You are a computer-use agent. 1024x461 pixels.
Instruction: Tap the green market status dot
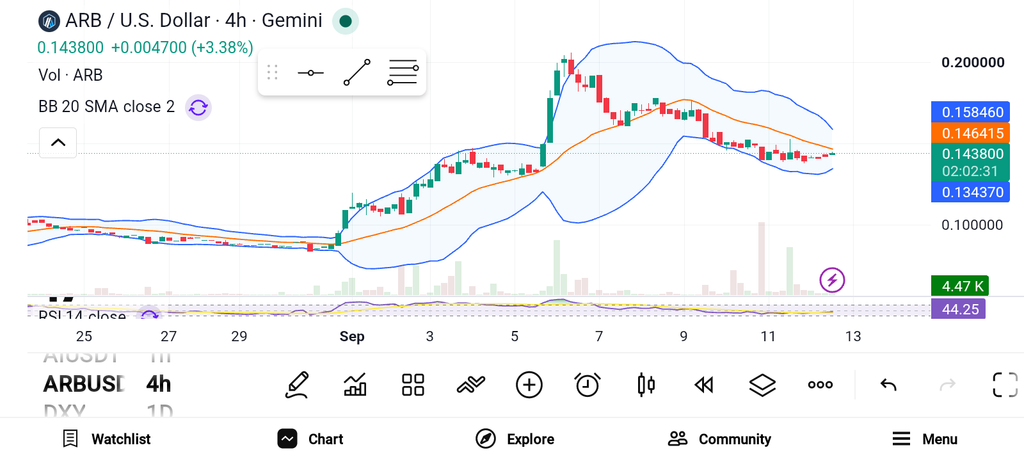[345, 22]
